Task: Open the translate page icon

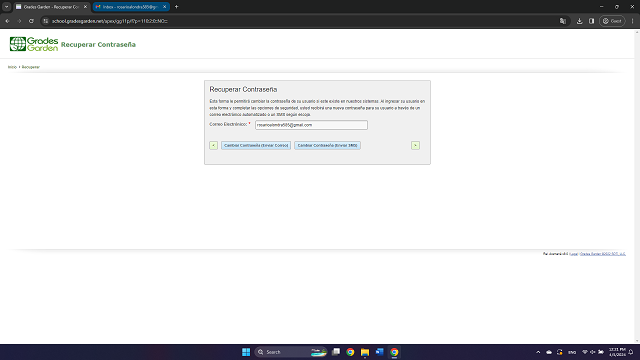Action: pyautogui.click(x=563, y=21)
